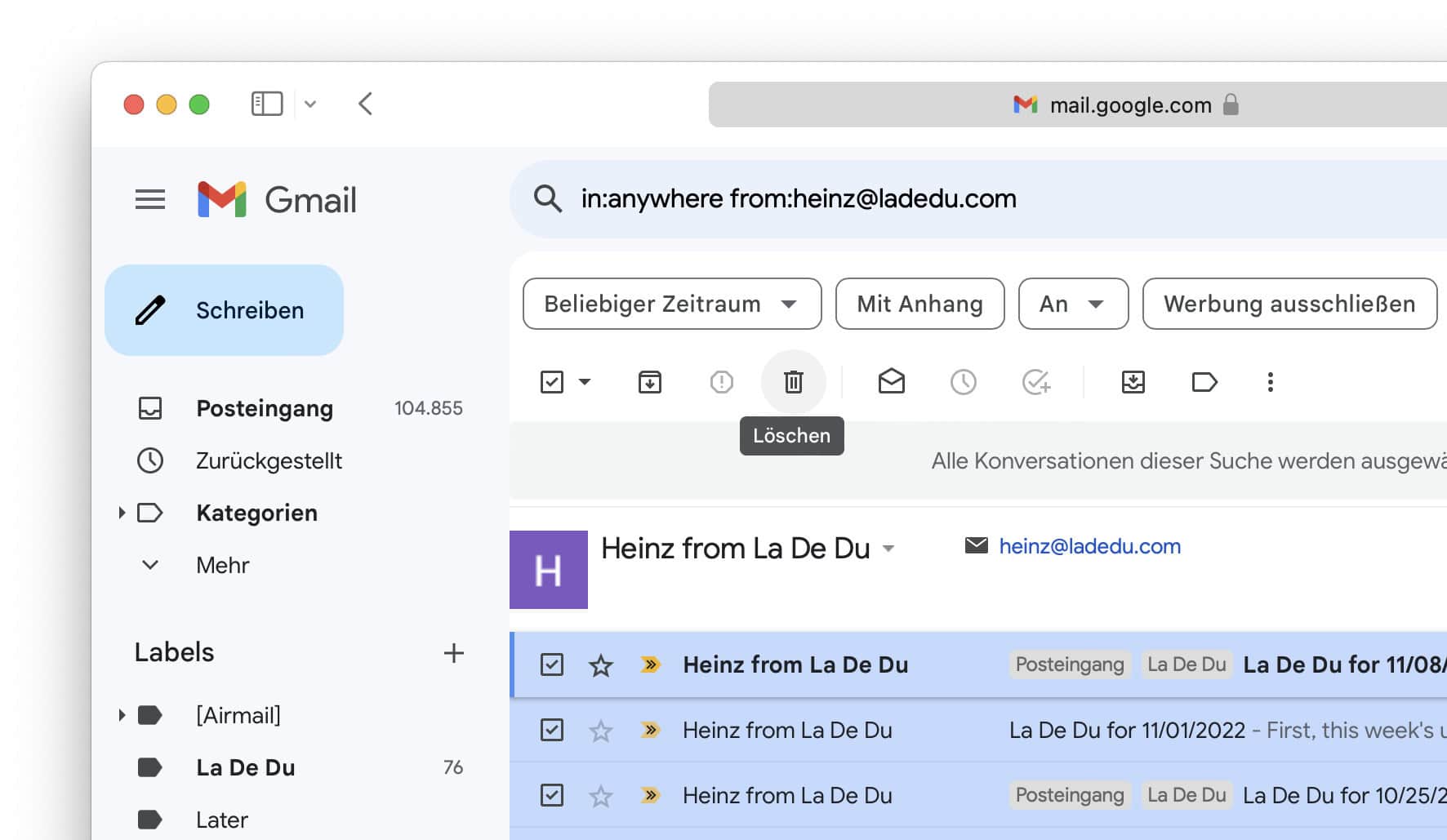The height and width of the screenshot is (840, 1447).
Task: Snooze selected conversations with the clock icon
Action: tap(964, 382)
